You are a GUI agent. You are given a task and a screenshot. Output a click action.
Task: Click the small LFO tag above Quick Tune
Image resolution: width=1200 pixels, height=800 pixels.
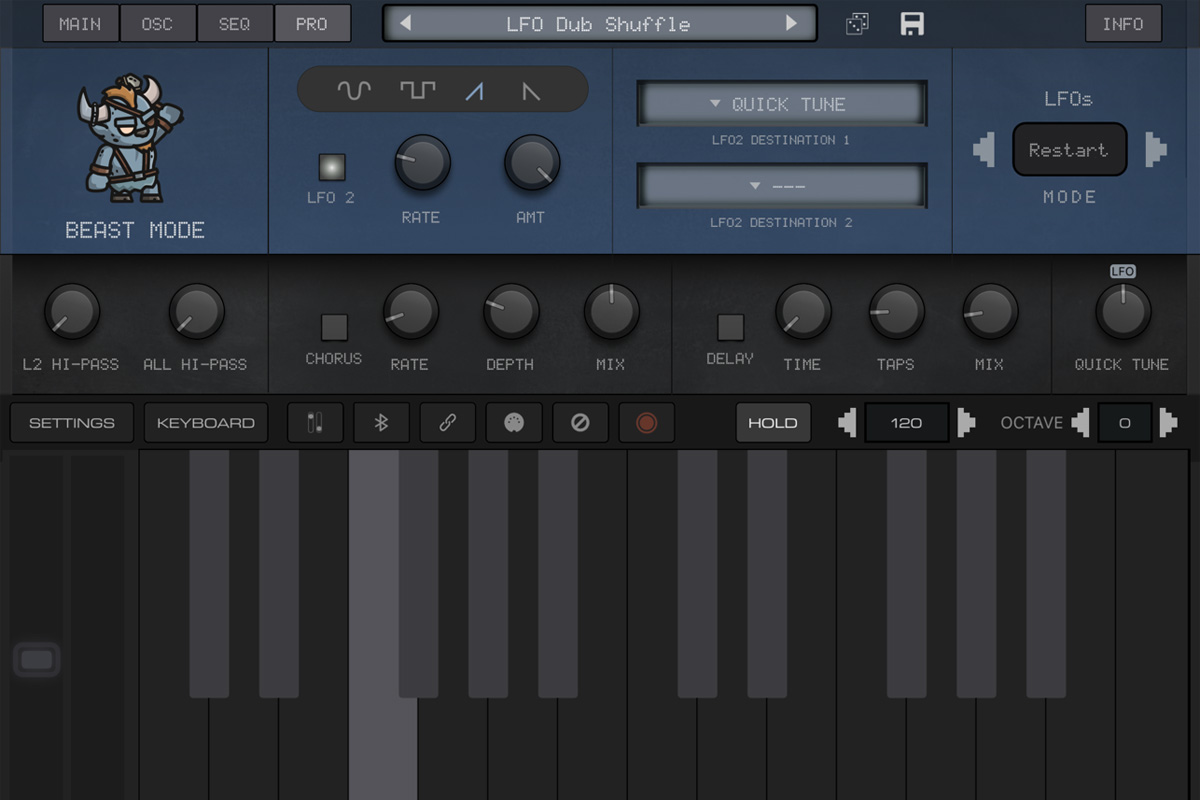coord(1122,271)
